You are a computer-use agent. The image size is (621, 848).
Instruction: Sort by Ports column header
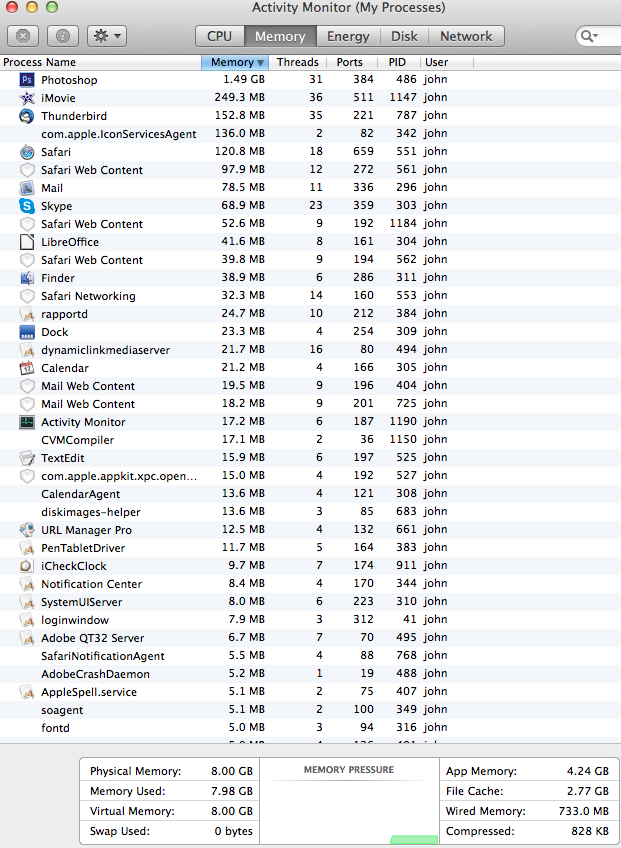tap(350, 62)
